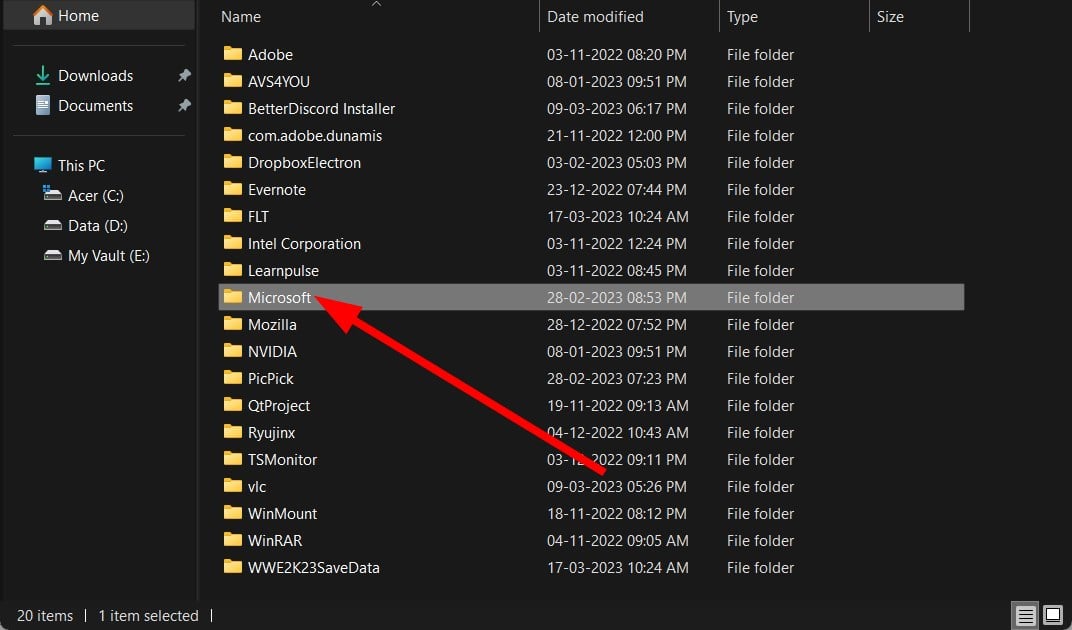Click the Evernote folder icon

click(232, 189)
